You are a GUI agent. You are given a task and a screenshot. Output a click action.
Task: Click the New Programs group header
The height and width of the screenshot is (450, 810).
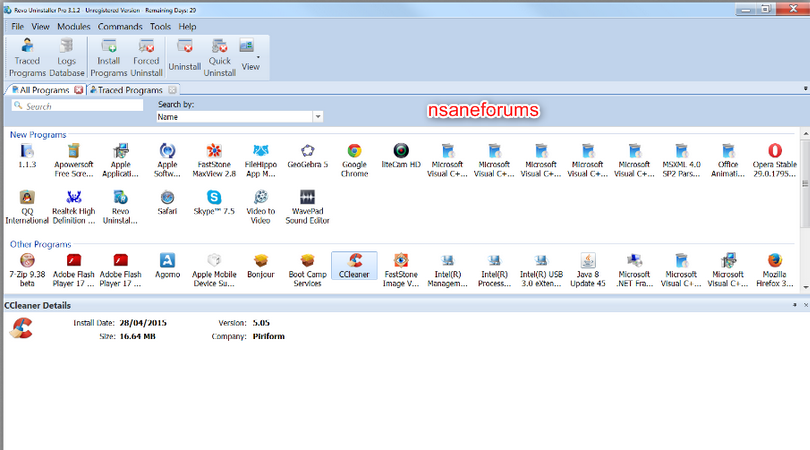click(x=38, y=134)
